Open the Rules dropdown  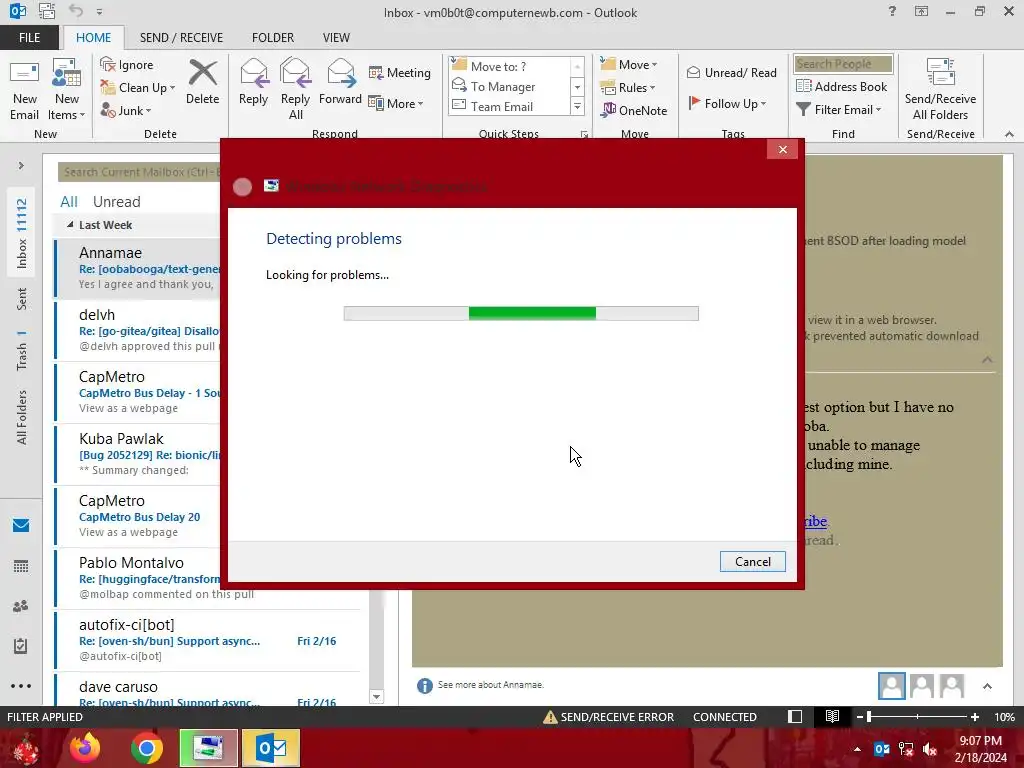(628, 88)
